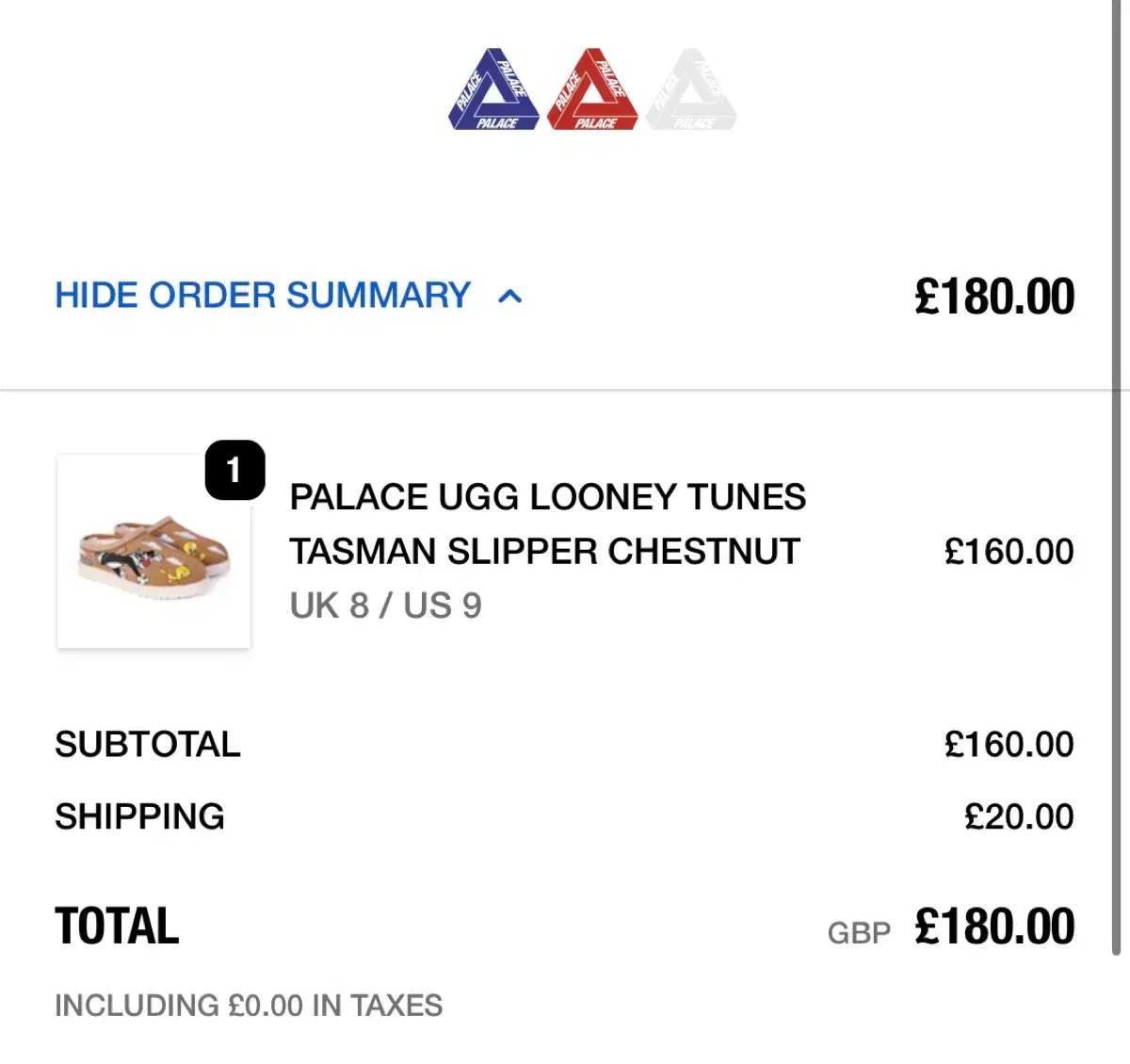
Task: Click the GBP currency label
Action: tap(859, 933)
